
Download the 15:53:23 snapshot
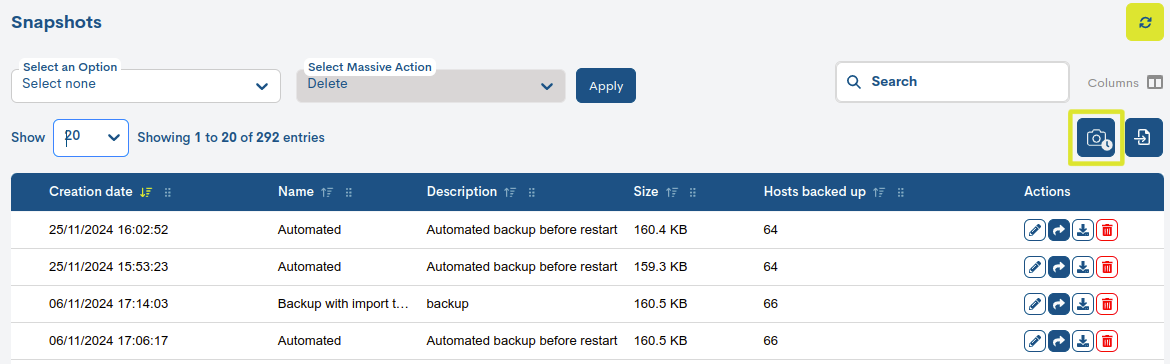(1083, 266)
